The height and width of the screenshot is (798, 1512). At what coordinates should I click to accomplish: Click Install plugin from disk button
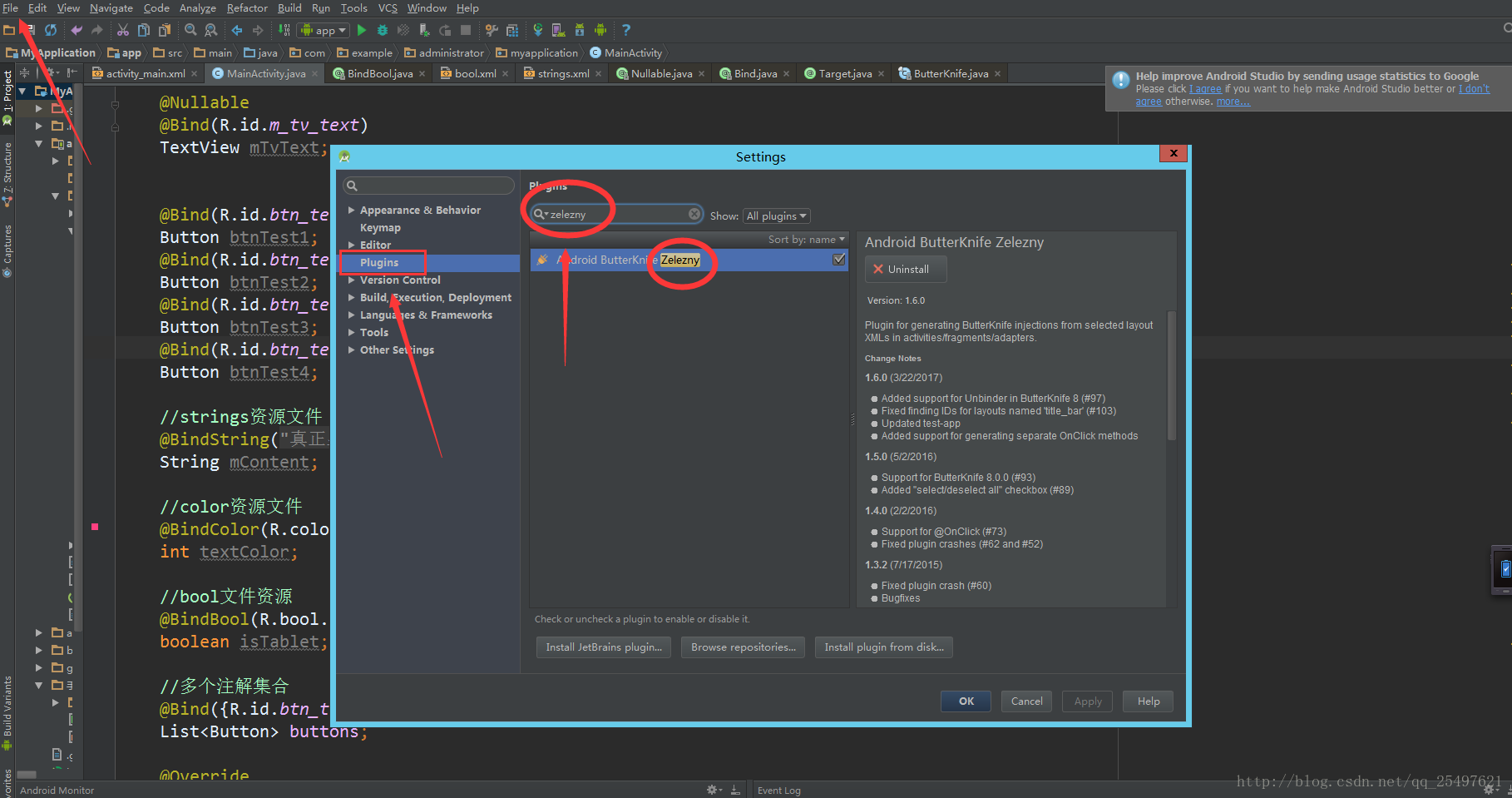point(884,647)
